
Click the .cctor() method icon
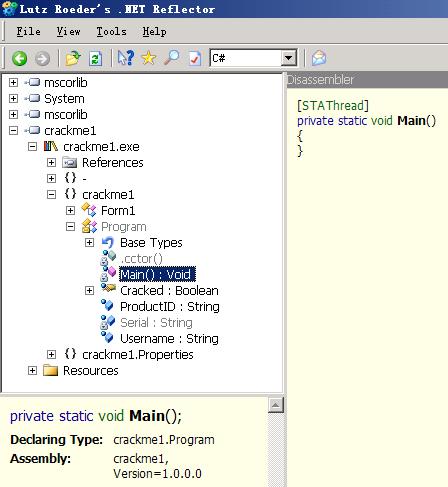coord(108,258)
